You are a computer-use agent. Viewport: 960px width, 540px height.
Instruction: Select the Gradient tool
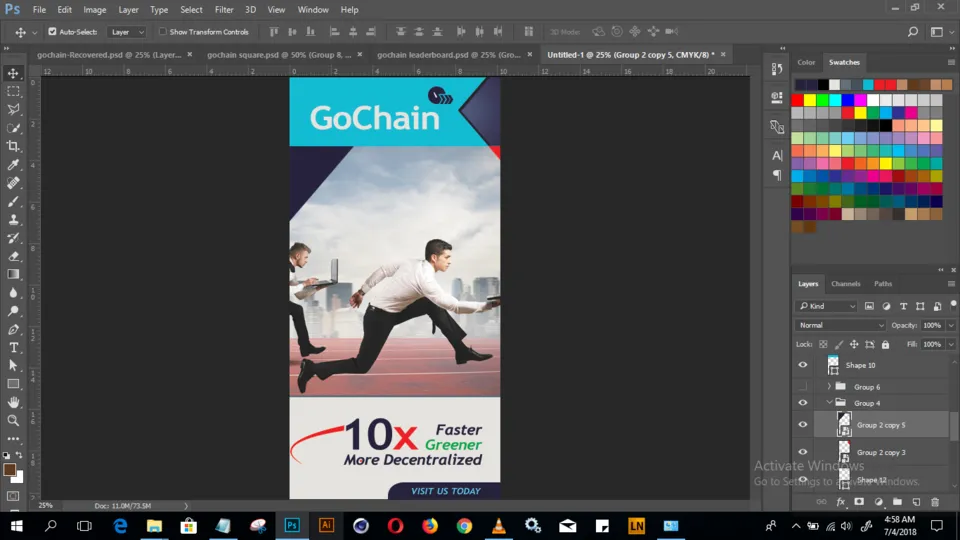(13, 274)
